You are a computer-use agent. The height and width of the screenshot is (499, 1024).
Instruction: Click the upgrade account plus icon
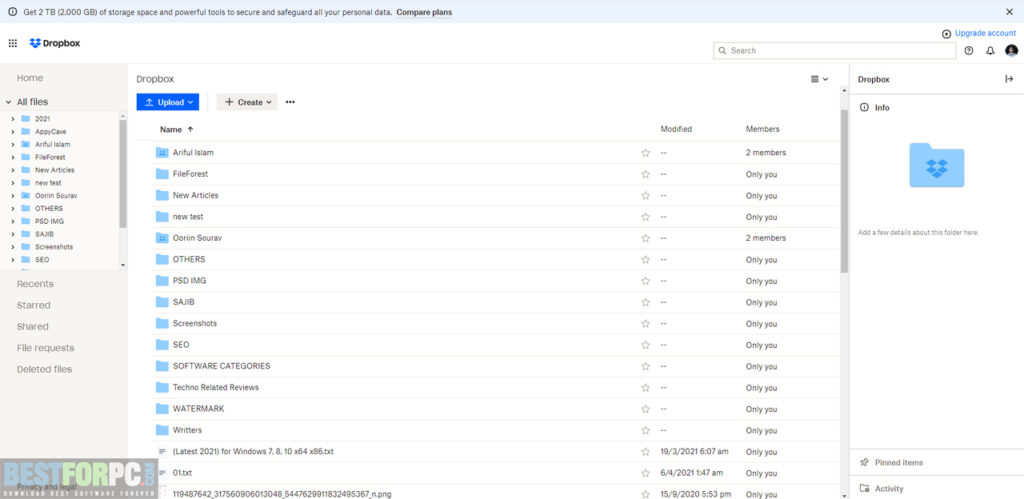point(946,34)
